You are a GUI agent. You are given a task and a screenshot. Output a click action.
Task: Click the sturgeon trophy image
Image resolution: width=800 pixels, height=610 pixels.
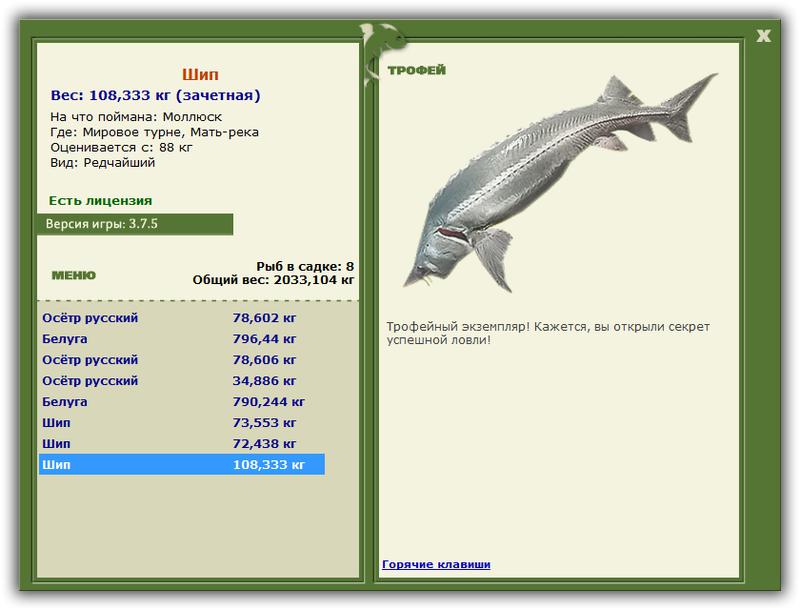pos(560,183)
